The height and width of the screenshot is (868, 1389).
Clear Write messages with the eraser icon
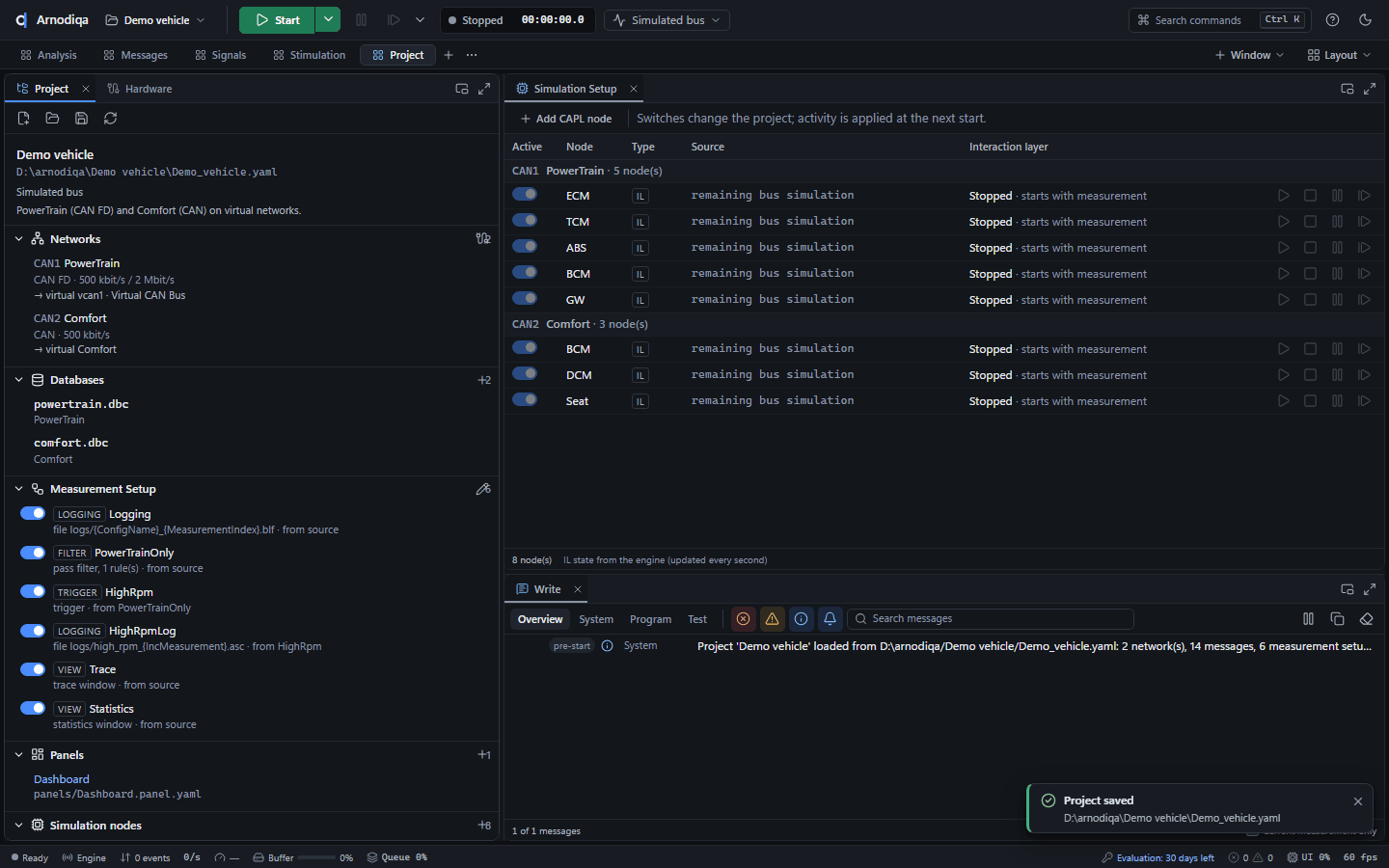click(1366, 619)
